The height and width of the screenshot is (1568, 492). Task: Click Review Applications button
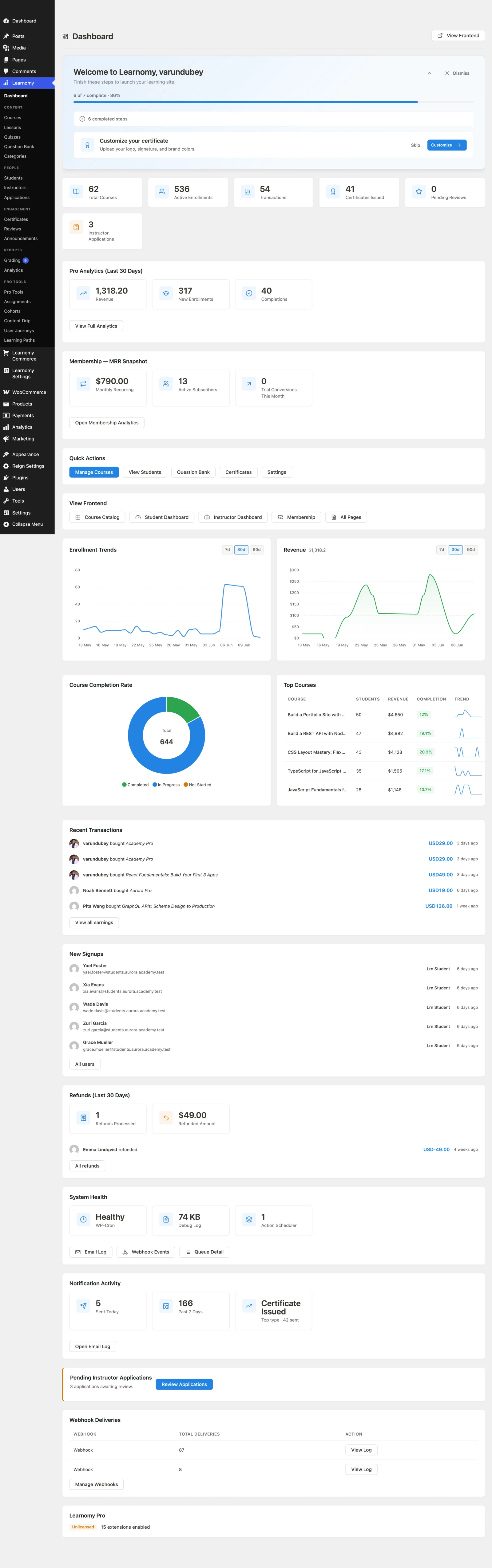(x=184, y=1384)
